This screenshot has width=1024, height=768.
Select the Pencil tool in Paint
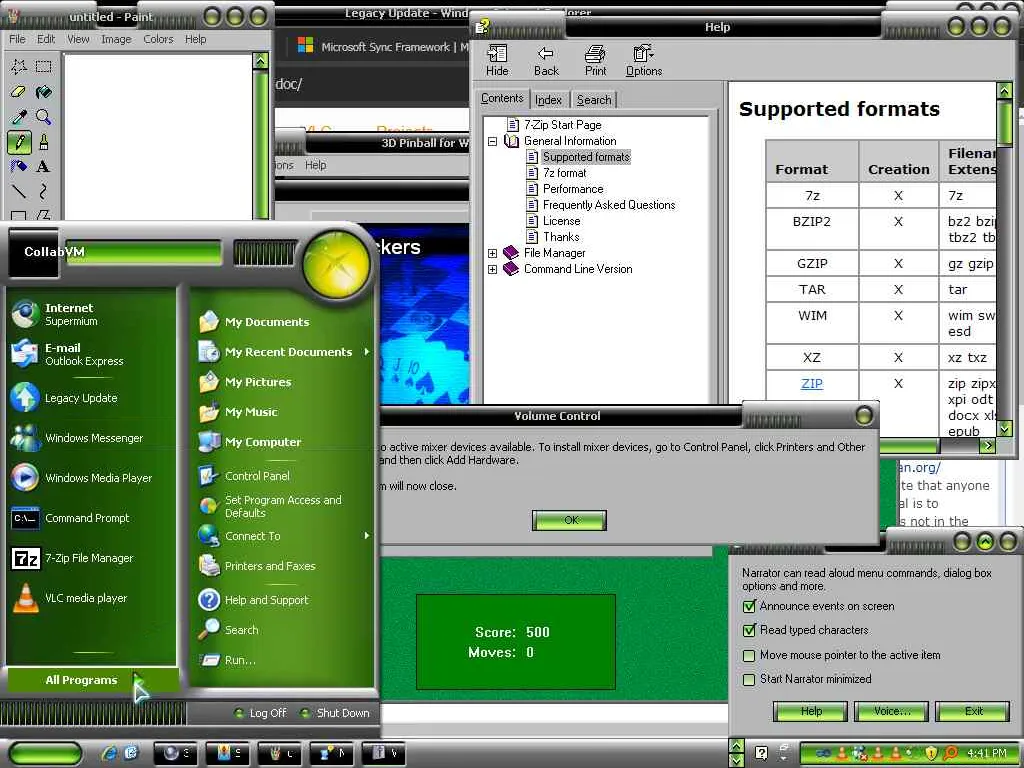point(18,142)
